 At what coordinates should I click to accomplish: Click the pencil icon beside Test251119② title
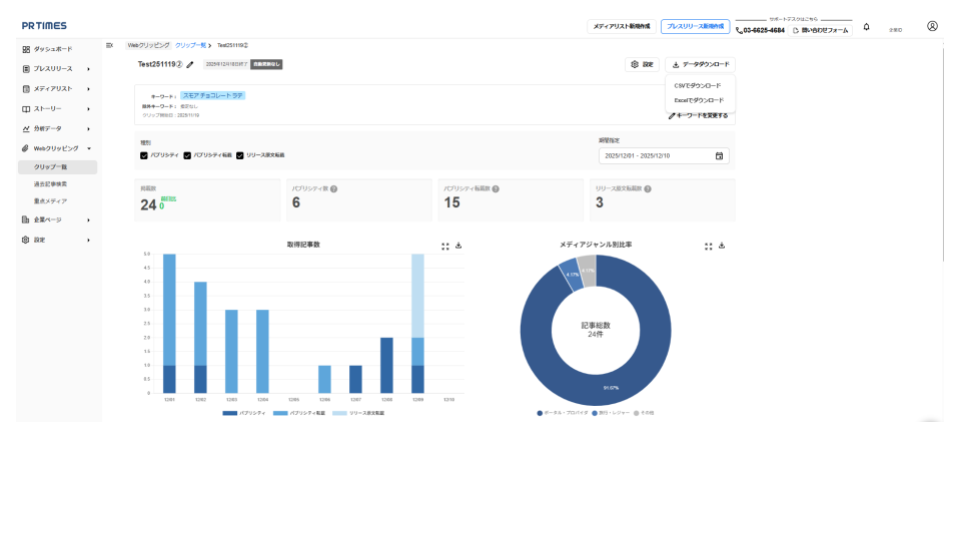(190, 65)
